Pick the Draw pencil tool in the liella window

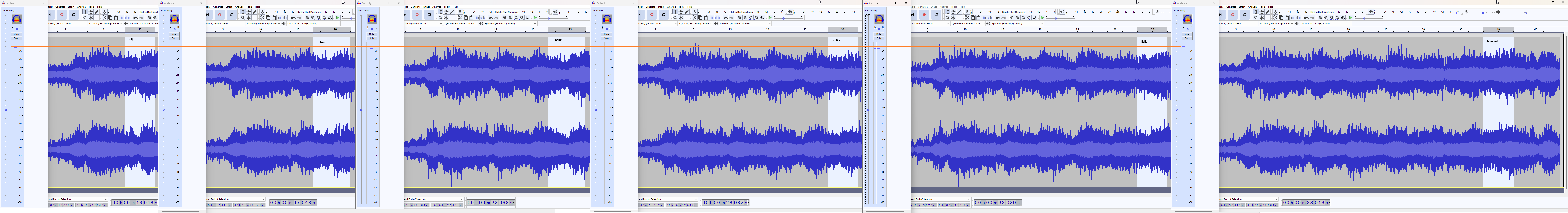point(959,12)
